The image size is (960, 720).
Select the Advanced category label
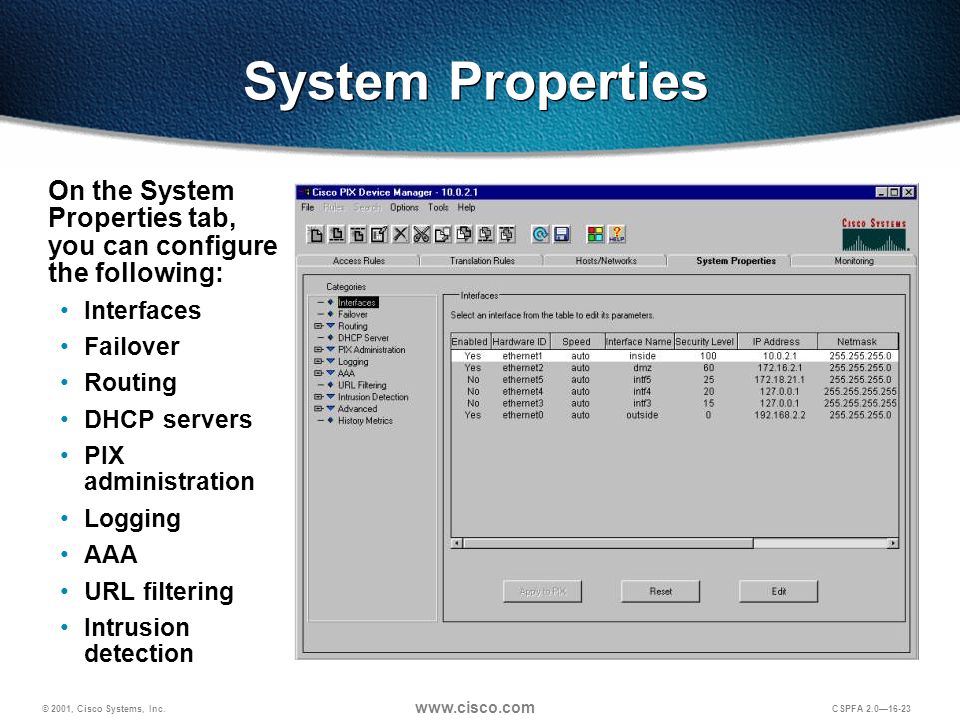tap(357, 408)
